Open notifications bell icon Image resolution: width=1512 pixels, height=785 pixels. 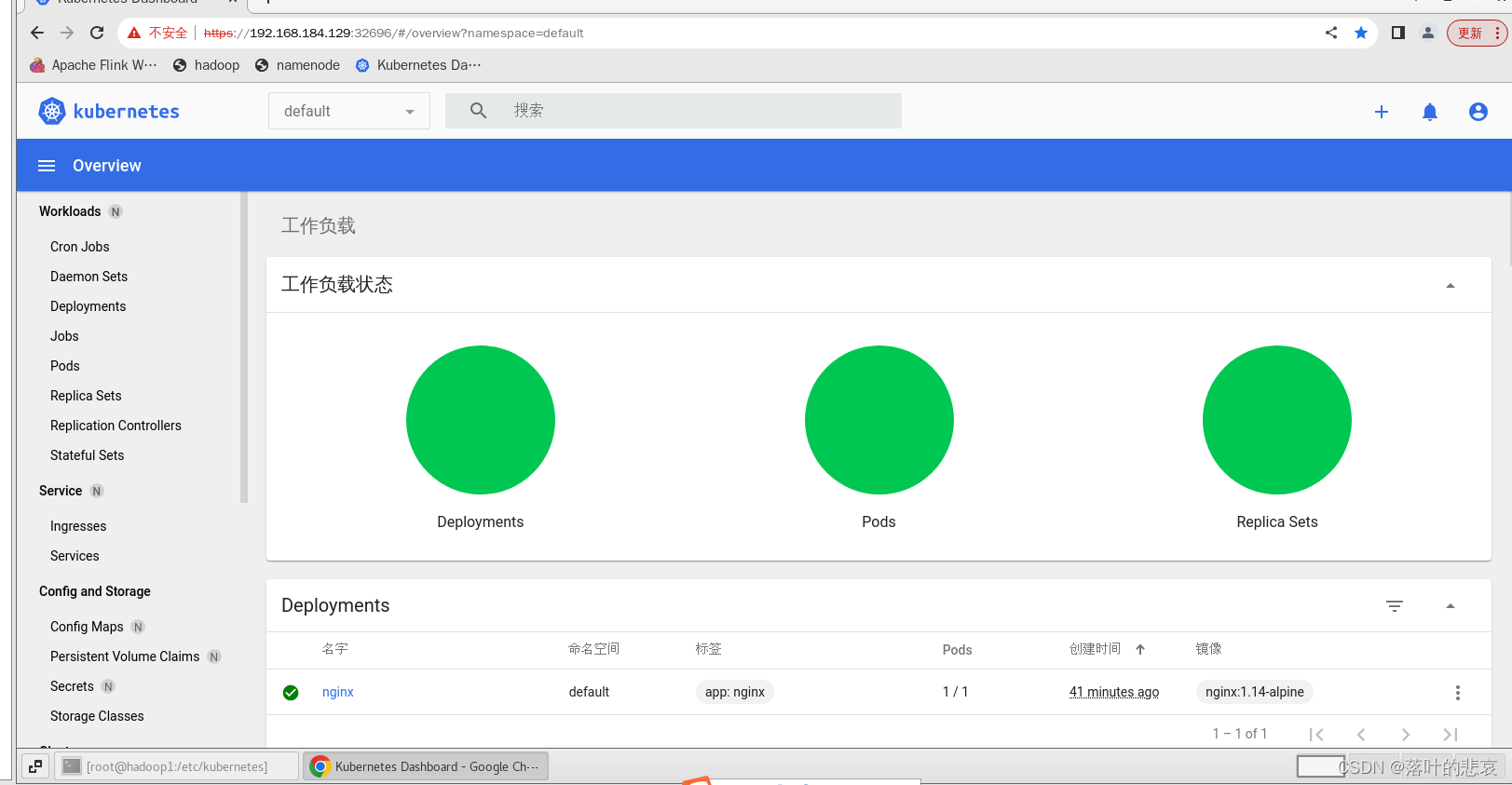point(1430,112)
